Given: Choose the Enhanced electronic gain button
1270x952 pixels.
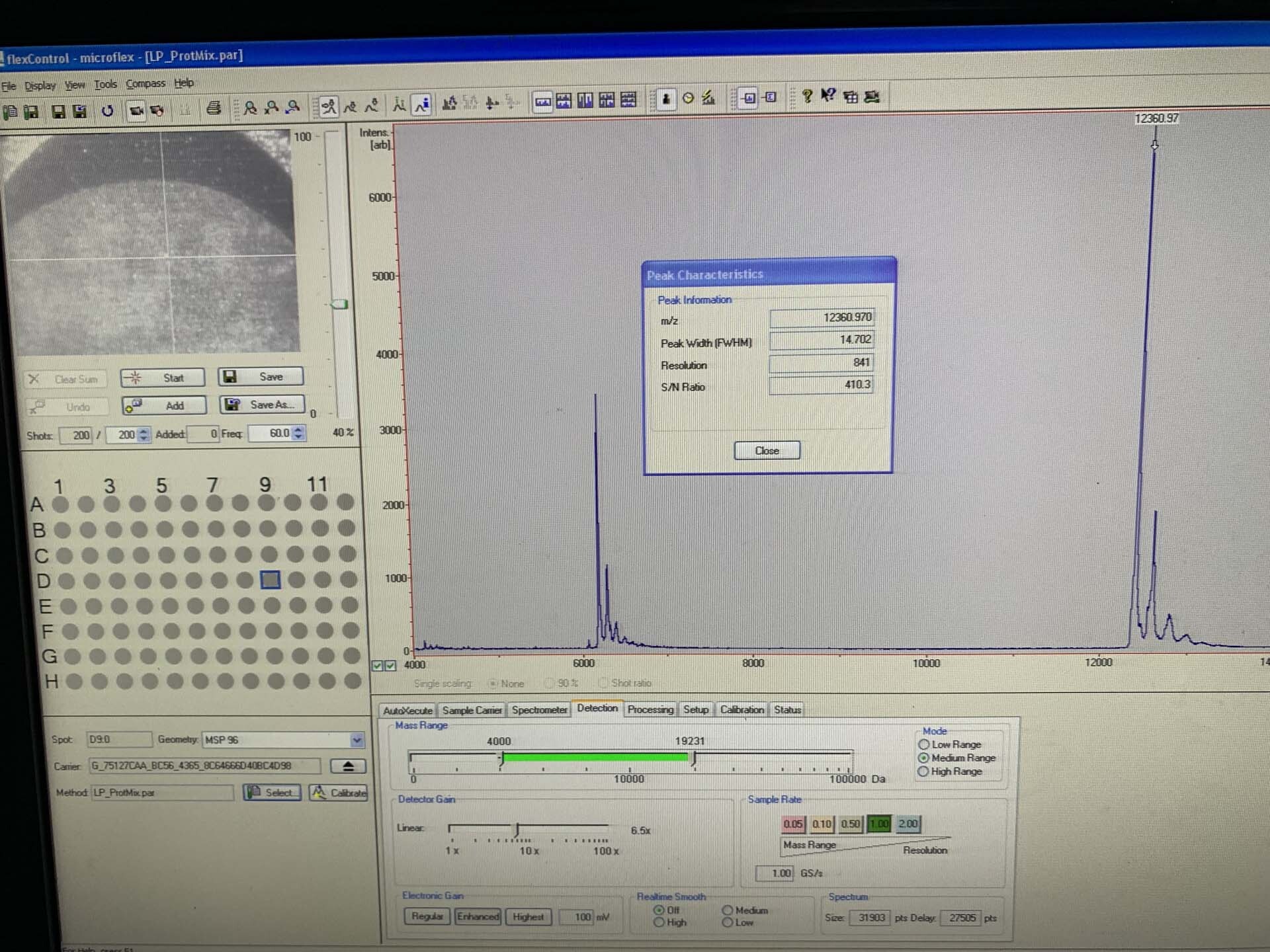Looking at the screenshot, I should [x=478, y=917].
